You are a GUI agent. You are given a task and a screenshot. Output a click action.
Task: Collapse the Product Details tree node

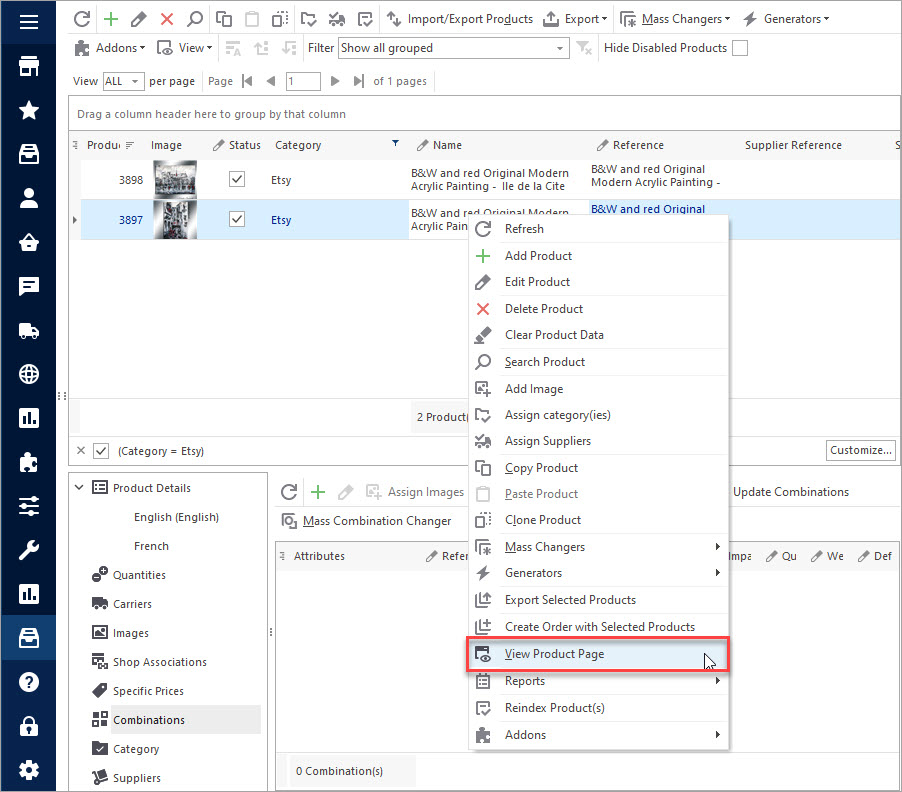79,487
